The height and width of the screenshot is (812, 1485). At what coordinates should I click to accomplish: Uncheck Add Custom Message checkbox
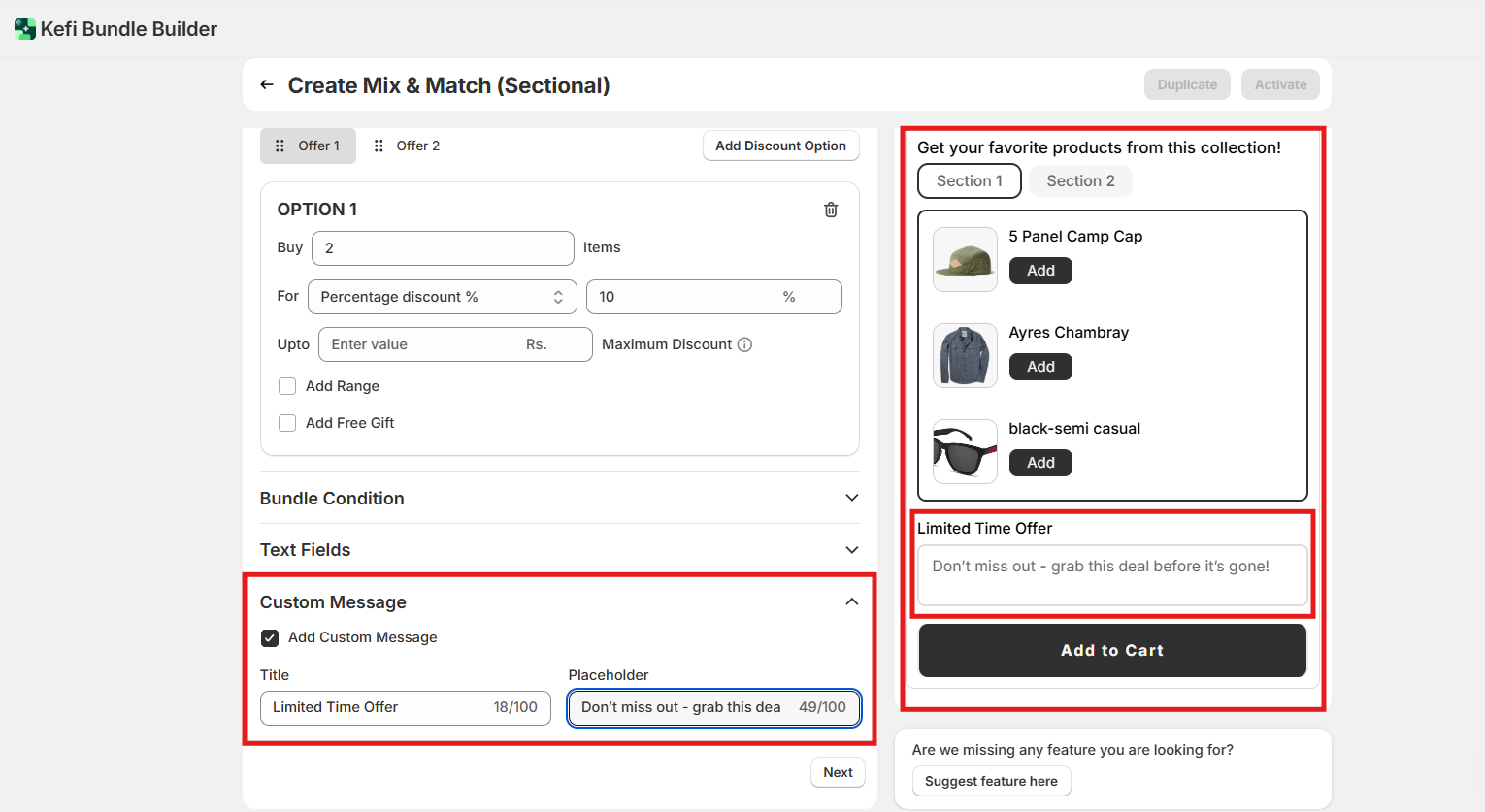point(270,637)
